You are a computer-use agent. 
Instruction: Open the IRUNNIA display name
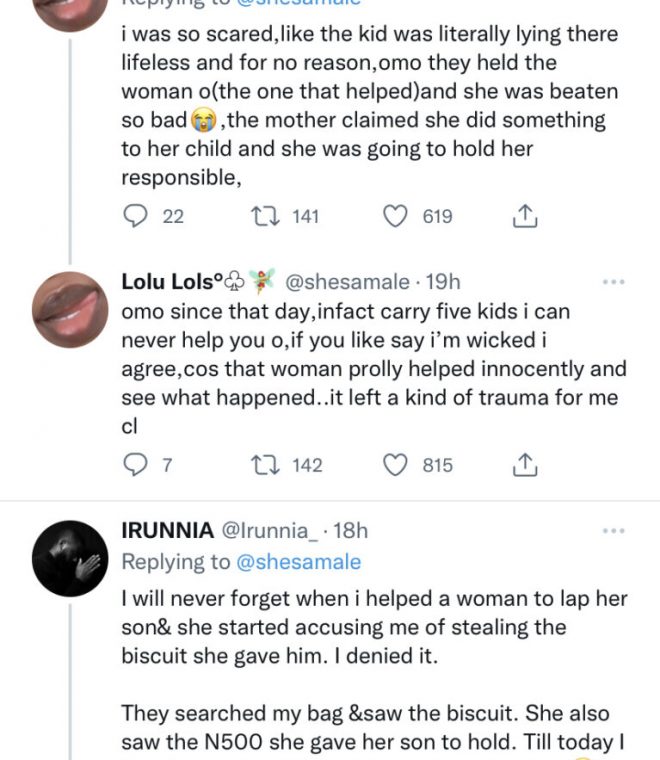(167, 530)
